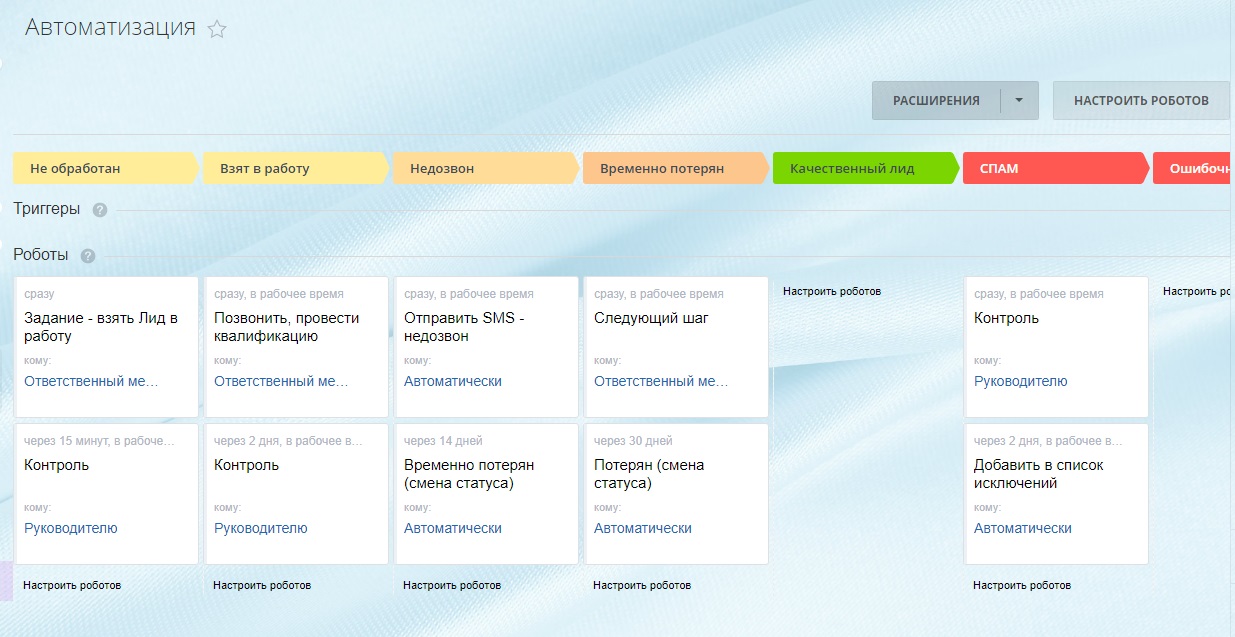Click Ответственный ме… link in Позвонить card
This screenshot has height=637, width=1235.
coord(281,381)
